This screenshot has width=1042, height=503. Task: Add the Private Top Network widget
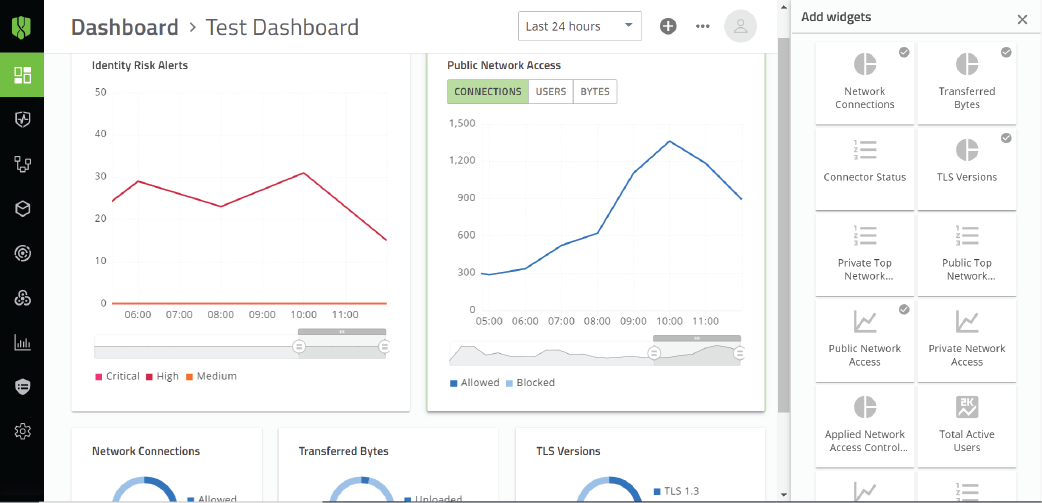pyautogui.click(x=865, y=254)
